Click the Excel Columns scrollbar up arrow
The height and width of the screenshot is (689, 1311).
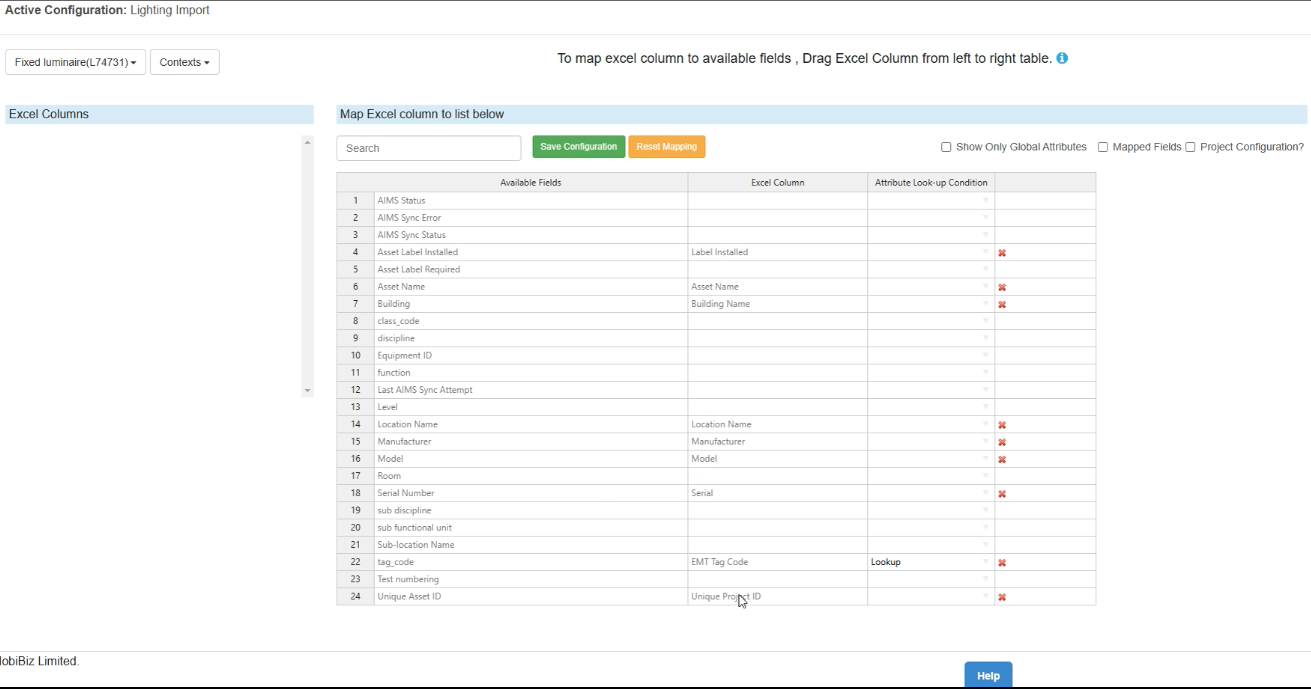307,142
